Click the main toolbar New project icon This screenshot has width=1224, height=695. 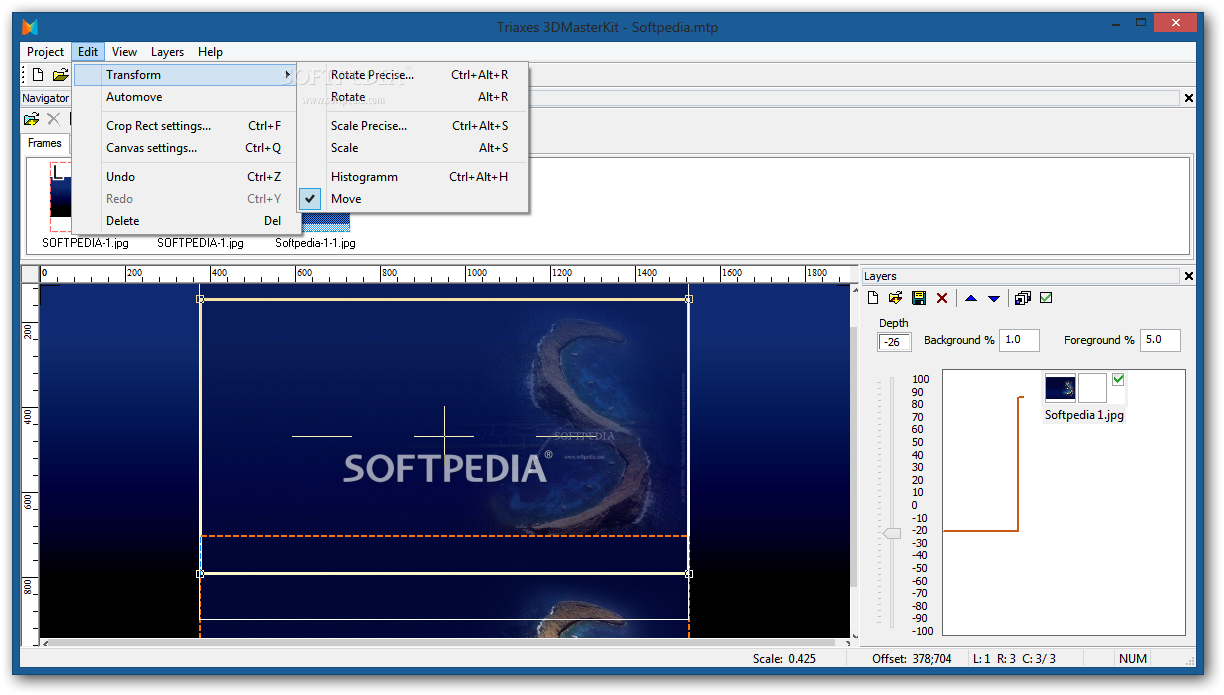38,75
